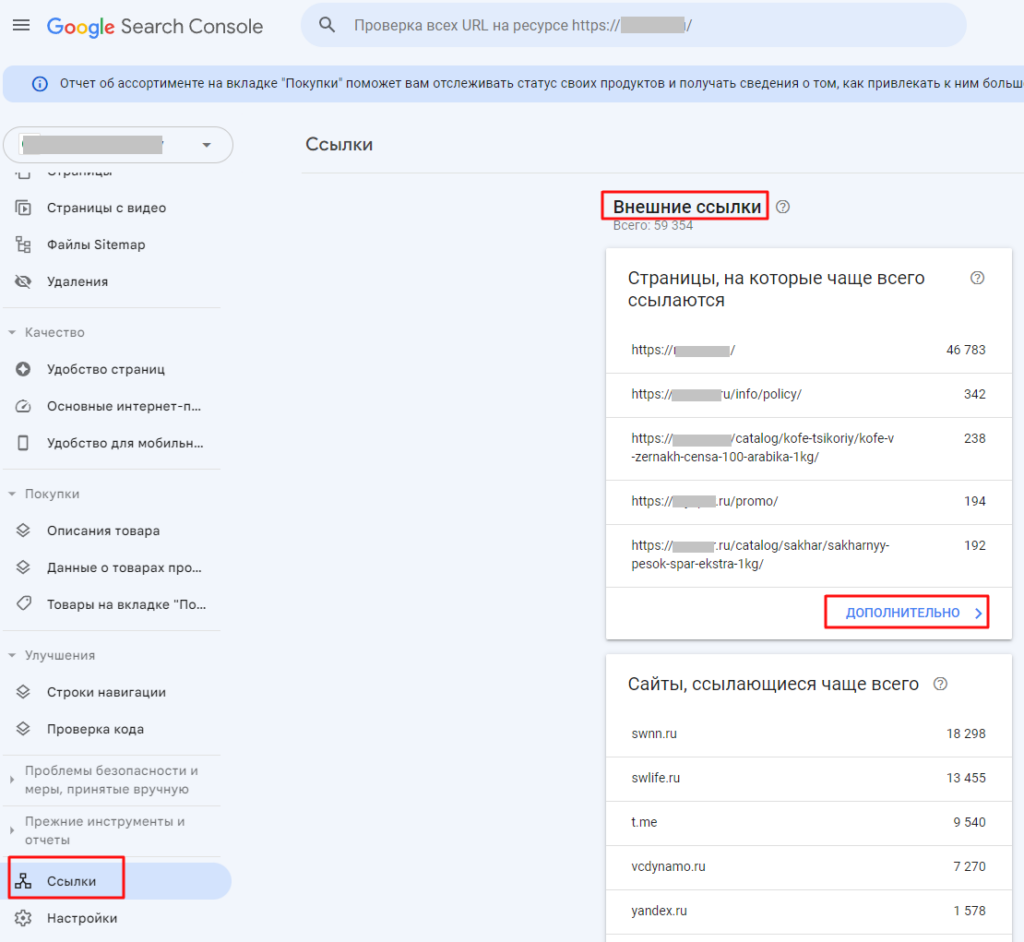Click the 18 298 link count
Viewport: 1024px width, 942px height.
[966, 734]
